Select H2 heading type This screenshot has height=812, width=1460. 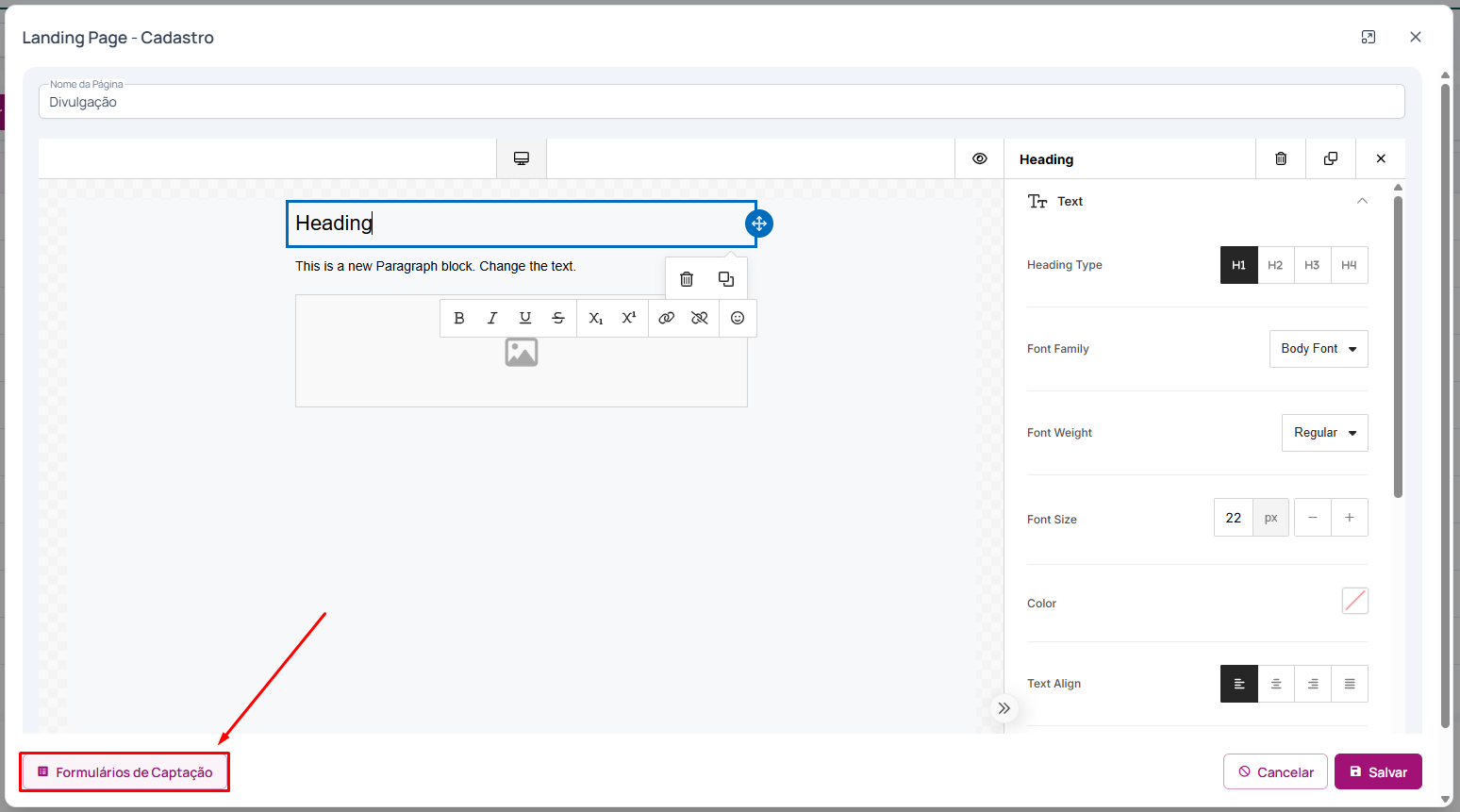click(1275, 265)
